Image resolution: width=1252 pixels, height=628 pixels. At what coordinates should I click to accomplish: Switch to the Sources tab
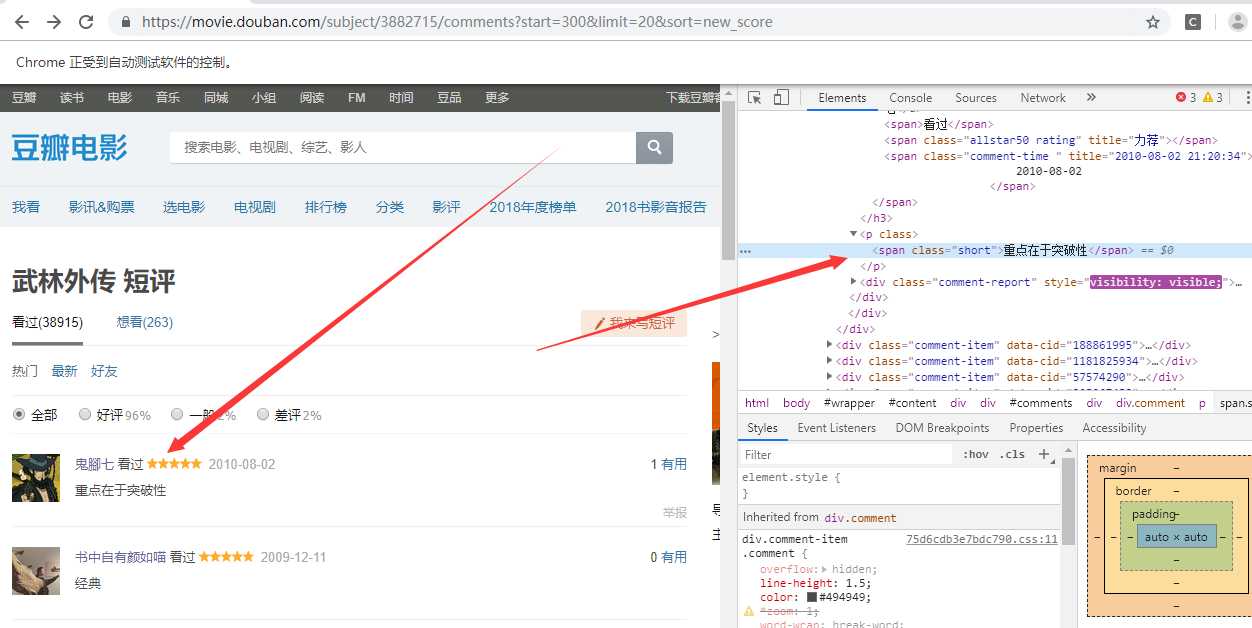coord(976,97)
